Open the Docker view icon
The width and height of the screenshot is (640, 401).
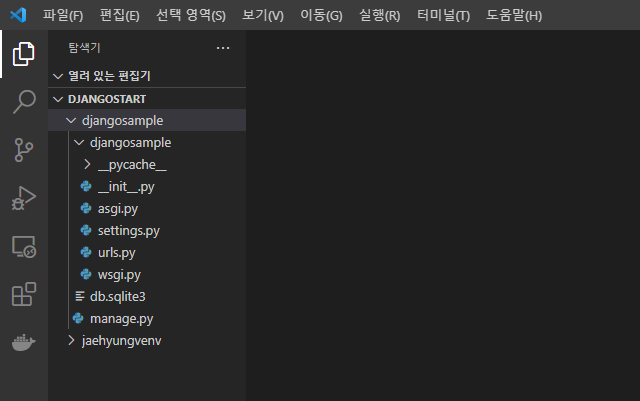[x=24, y=342]
